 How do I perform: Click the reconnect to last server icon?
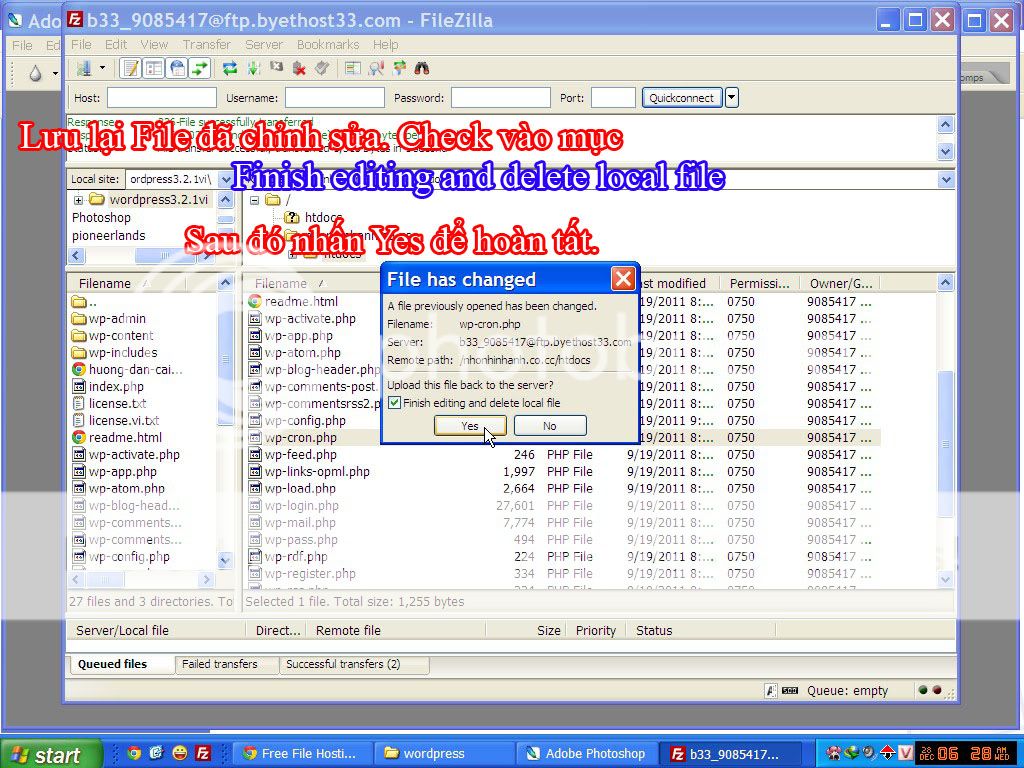pyautogui.click(x=322, y=68)
